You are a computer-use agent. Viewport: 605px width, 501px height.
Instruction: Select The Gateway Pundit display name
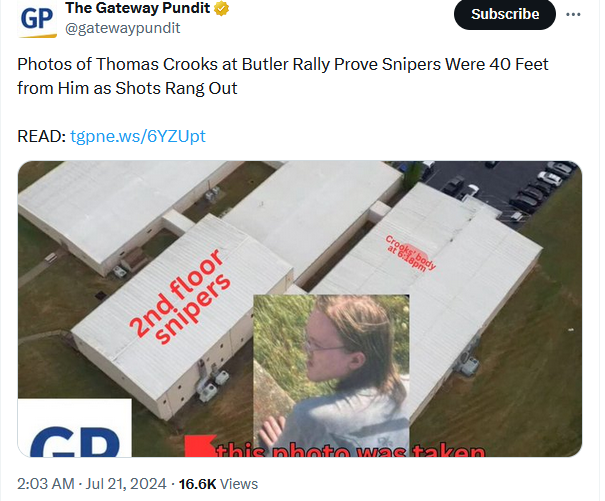click(138, 8)
